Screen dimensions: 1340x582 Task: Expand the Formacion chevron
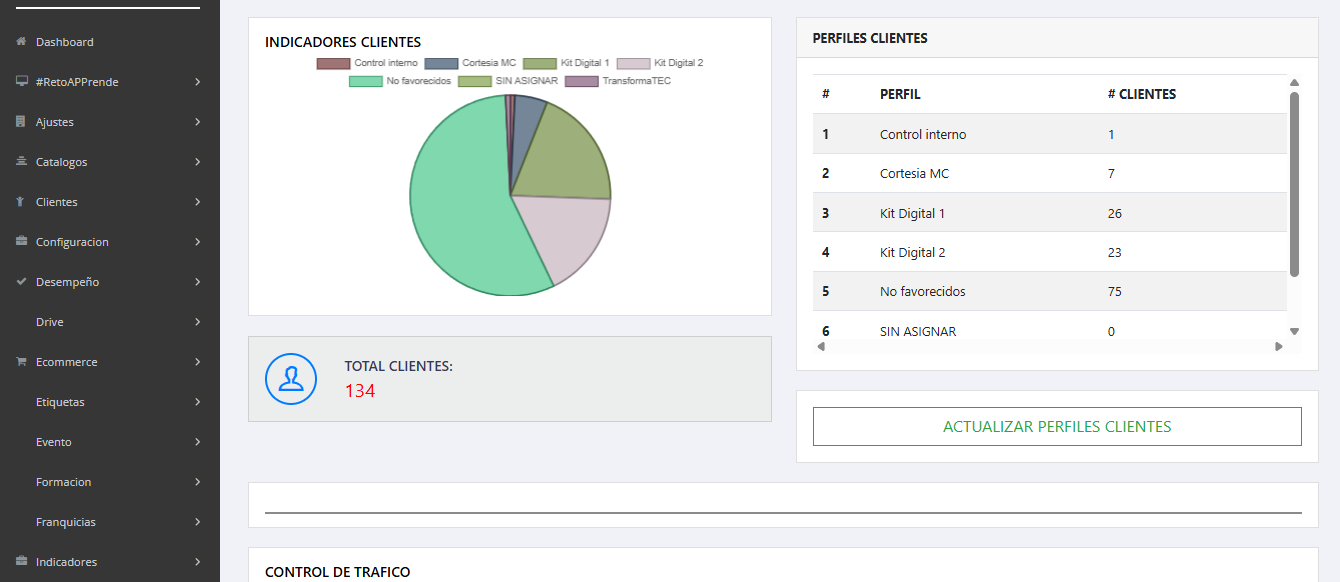tap(198, 482)
